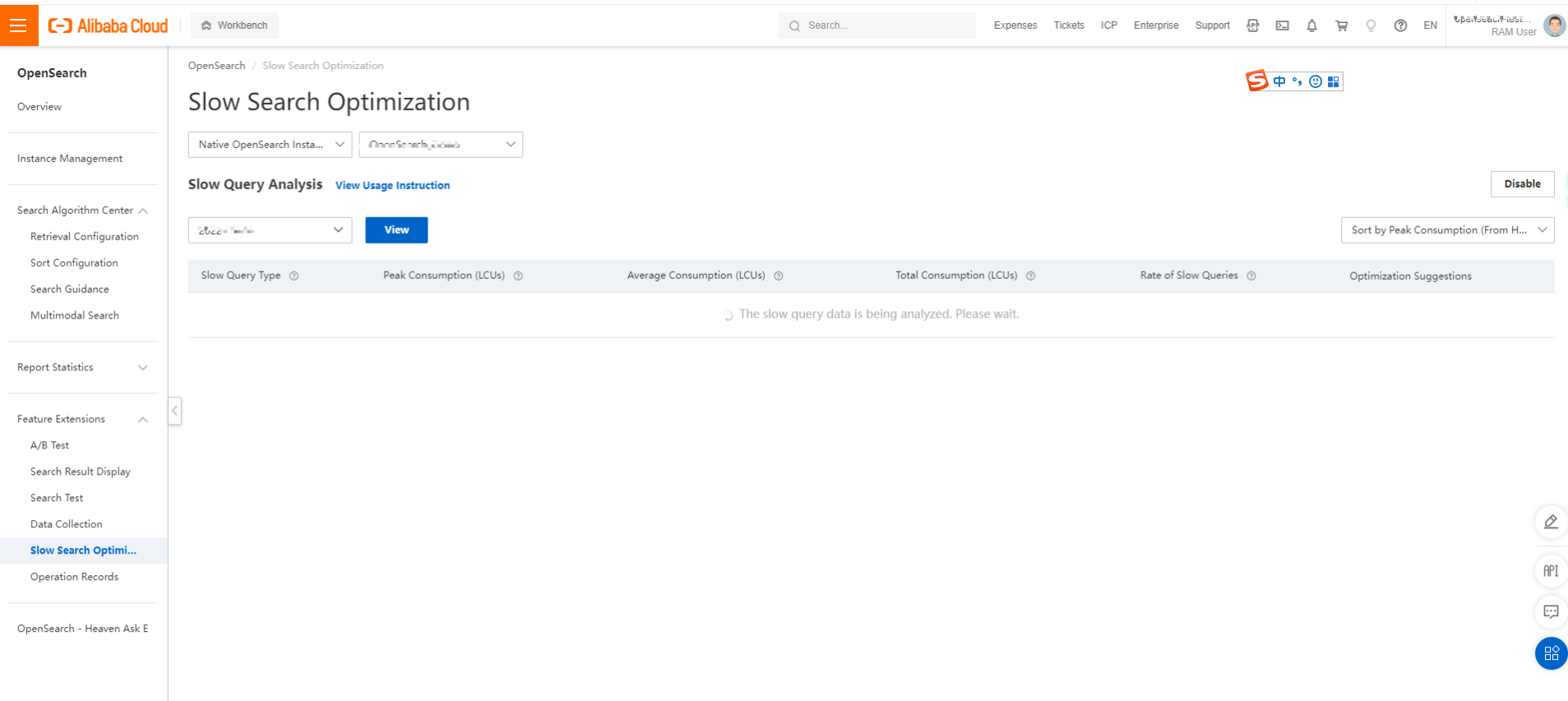The height and width of the screenshot is (701, 1568).
Task: Open Search Guidance
Action: coord(70,290)
